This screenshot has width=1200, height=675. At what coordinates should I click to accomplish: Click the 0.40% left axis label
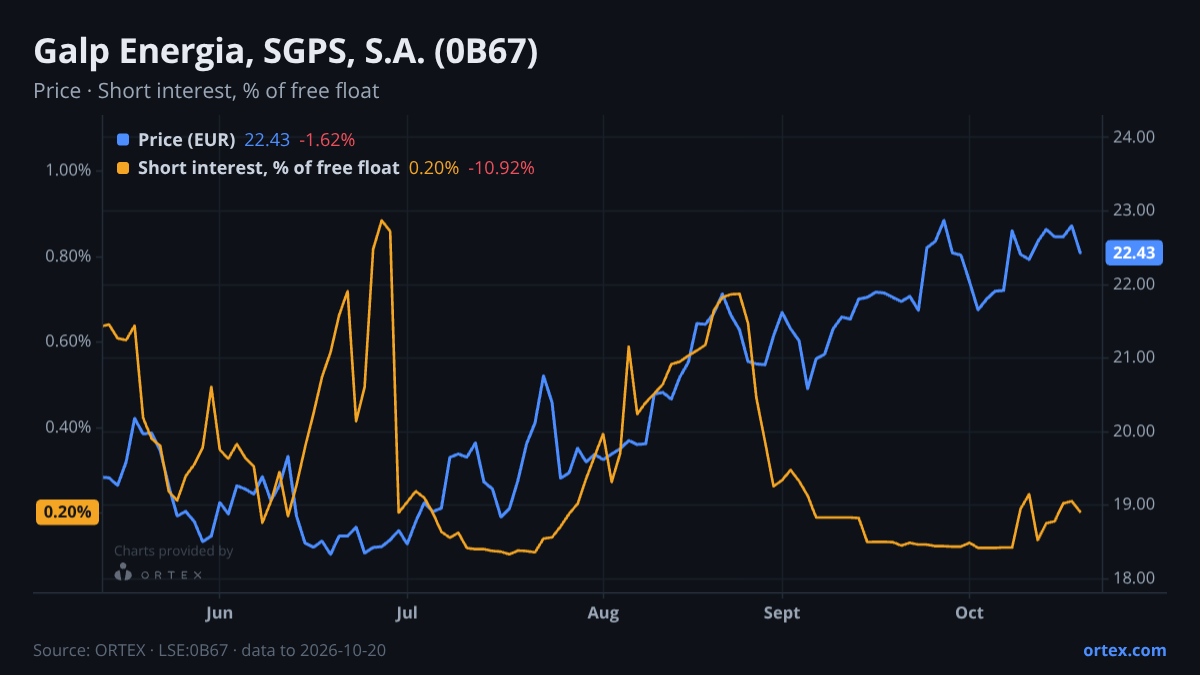pyautogui.click(x=69, y=428)
